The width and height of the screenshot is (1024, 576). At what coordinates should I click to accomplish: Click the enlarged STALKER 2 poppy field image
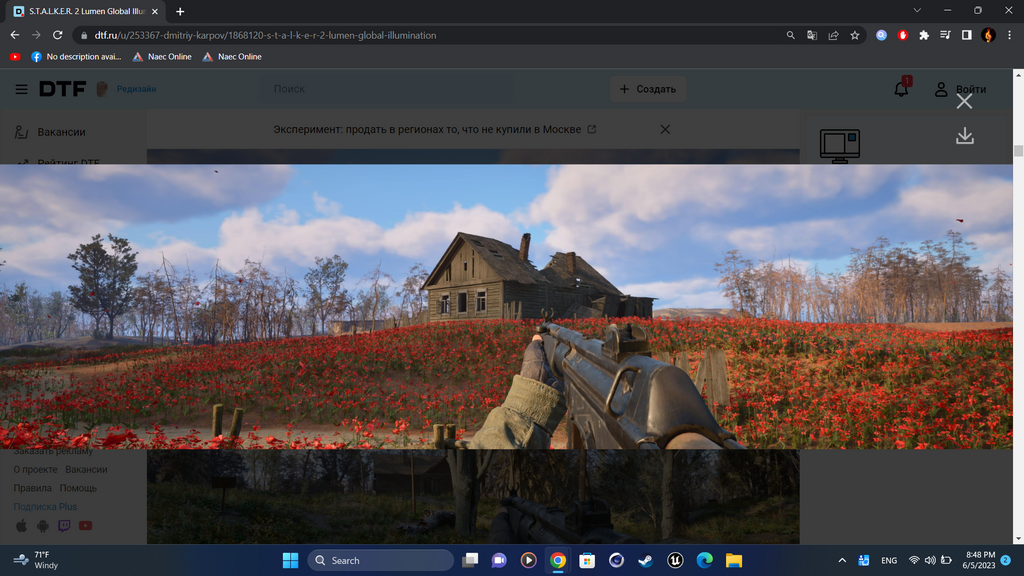[506, 306]
